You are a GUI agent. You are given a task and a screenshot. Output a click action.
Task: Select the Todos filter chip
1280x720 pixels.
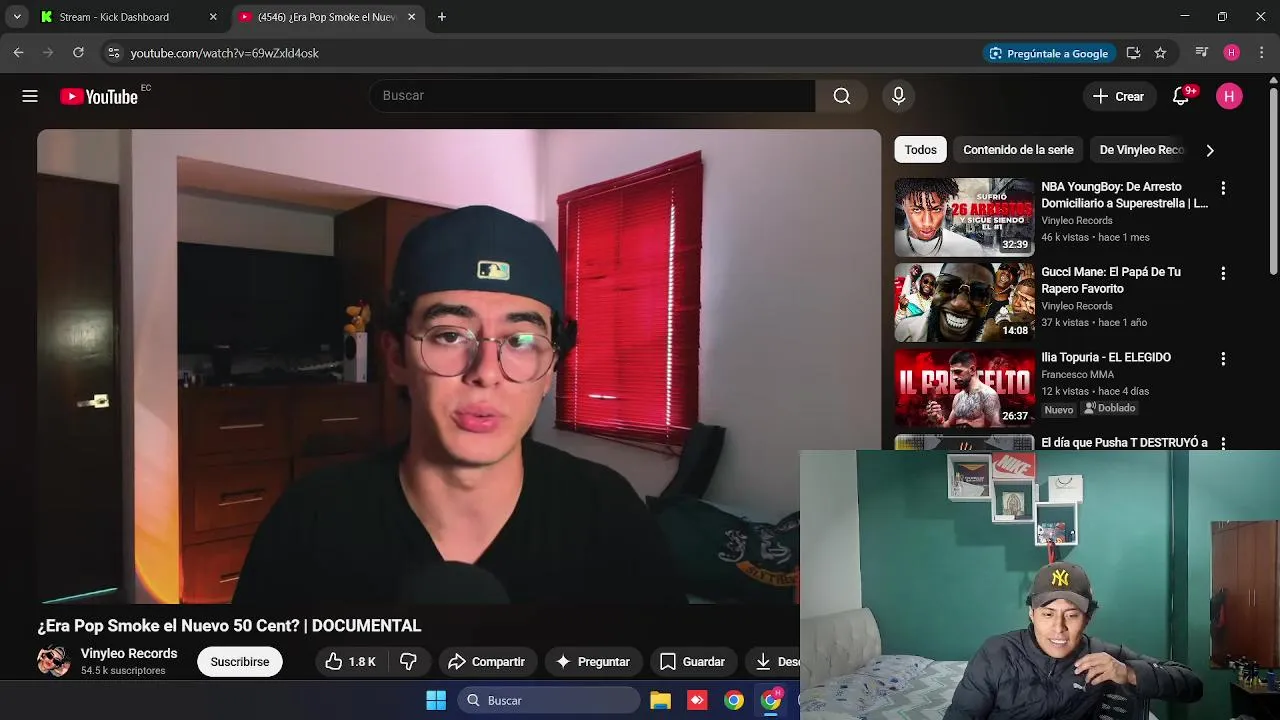point(921,150)
